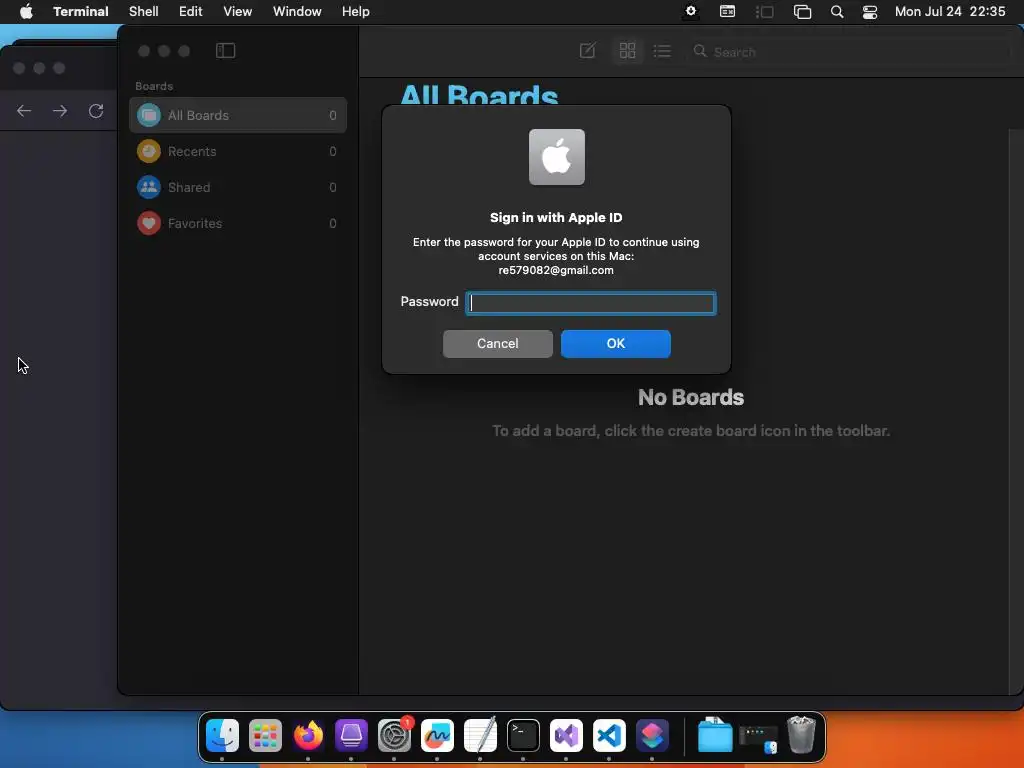Open Visual Studio from the Dock
This screenshot has height=768, width=1024.
[x=566, y=736]
